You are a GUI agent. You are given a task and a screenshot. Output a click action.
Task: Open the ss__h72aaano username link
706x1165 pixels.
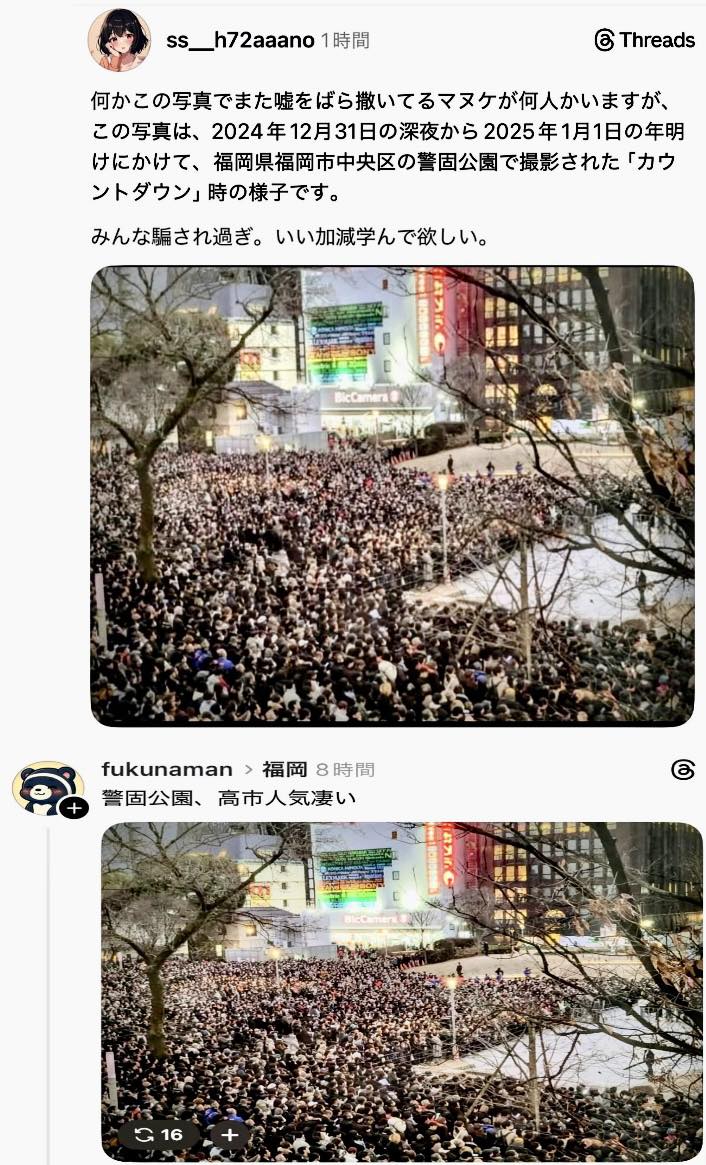pos(240,40)
